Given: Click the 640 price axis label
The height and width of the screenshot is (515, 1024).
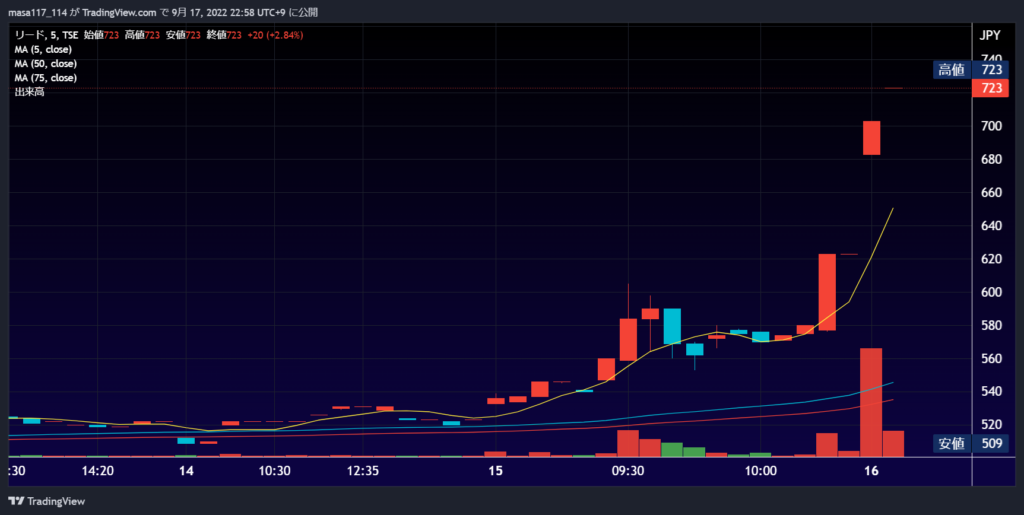Looking at the screenshot, I should pyautogui.click(x=991, y=226).
